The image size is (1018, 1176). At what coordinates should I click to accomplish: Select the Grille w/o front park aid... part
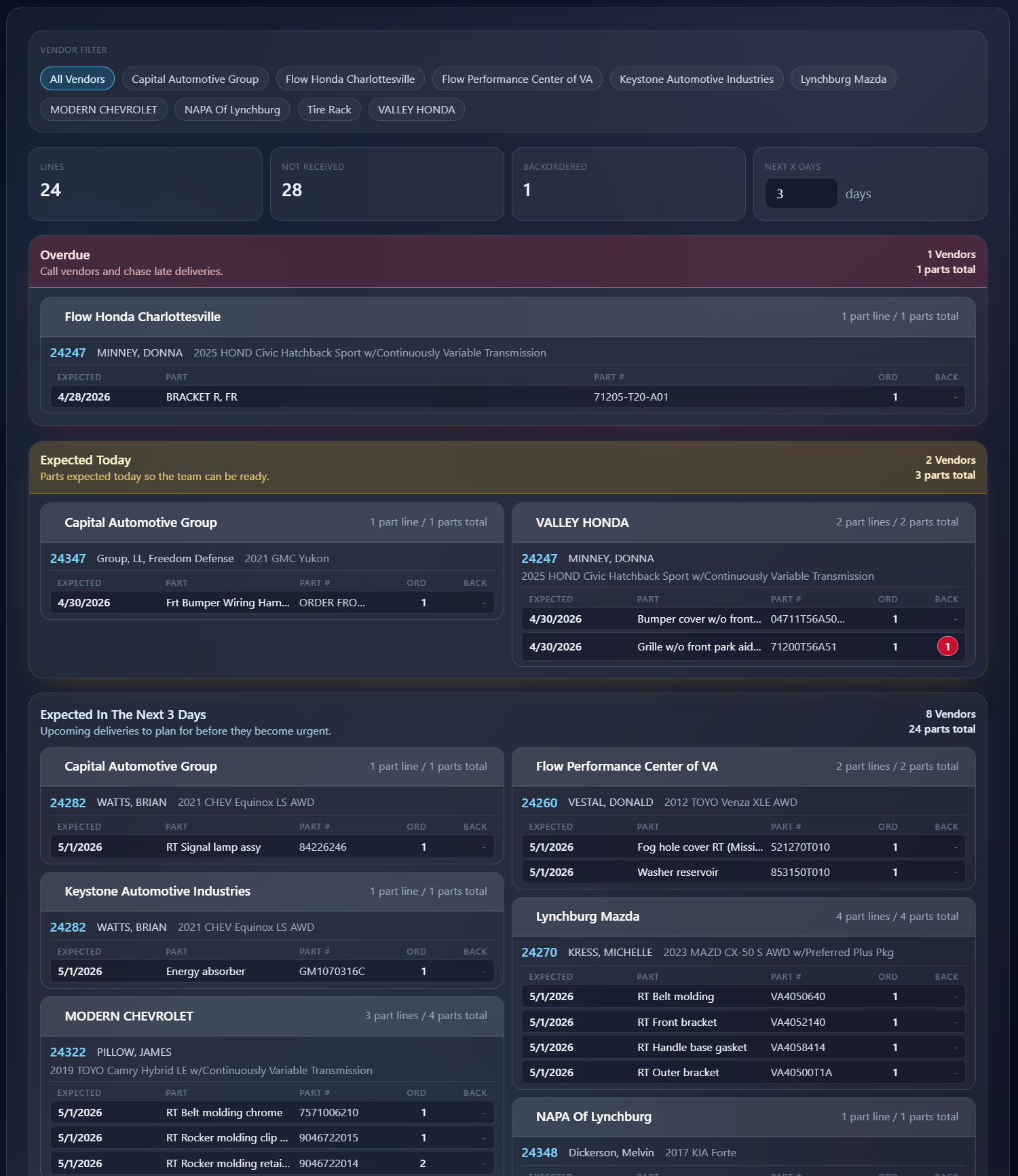743,646
